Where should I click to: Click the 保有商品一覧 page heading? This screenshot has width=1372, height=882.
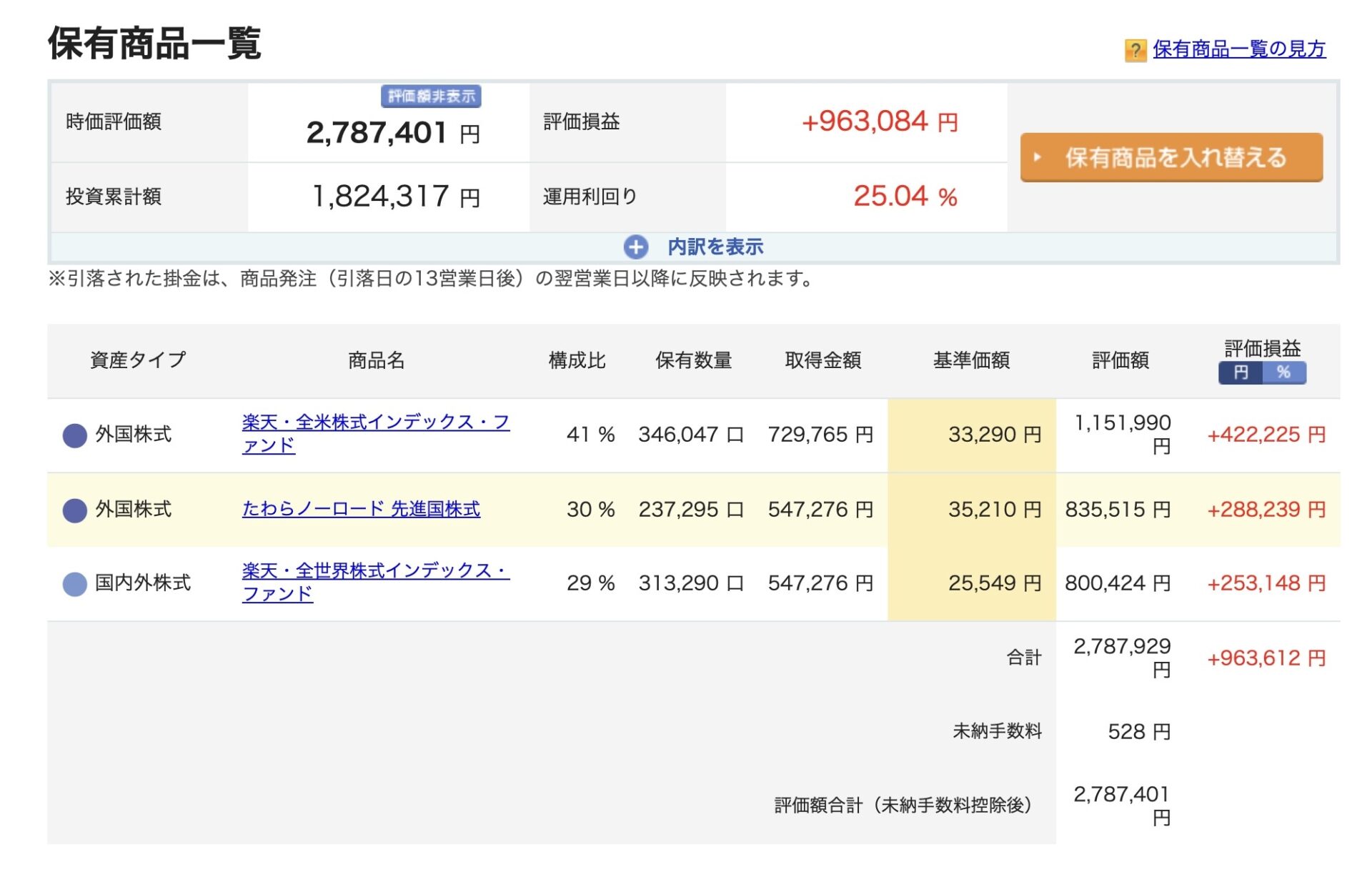[x=154, y=43]
